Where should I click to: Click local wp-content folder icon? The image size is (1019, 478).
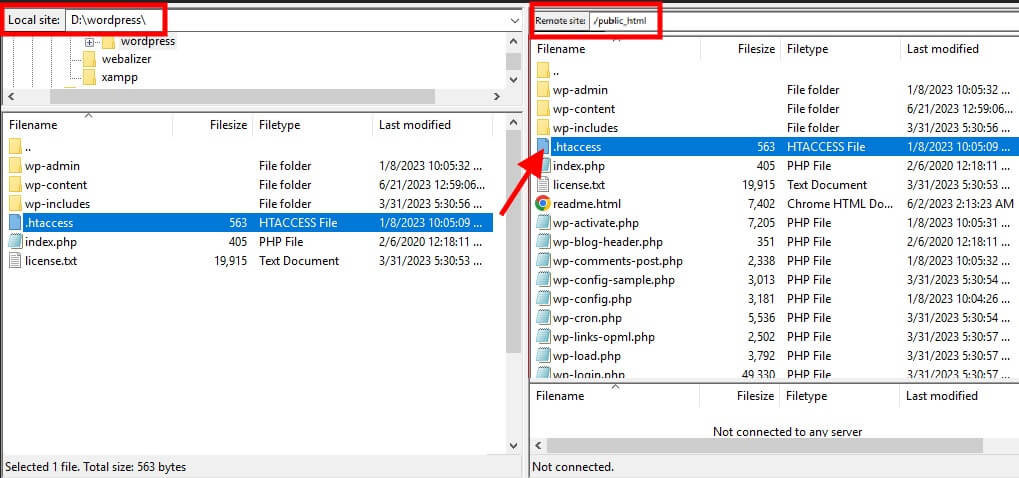click(x=15, y=184)
